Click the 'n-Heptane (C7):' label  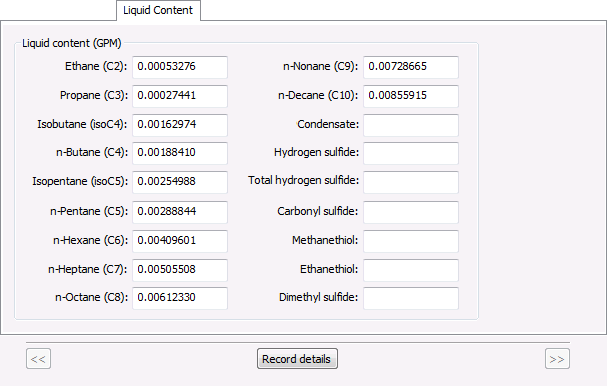point(87,269)
